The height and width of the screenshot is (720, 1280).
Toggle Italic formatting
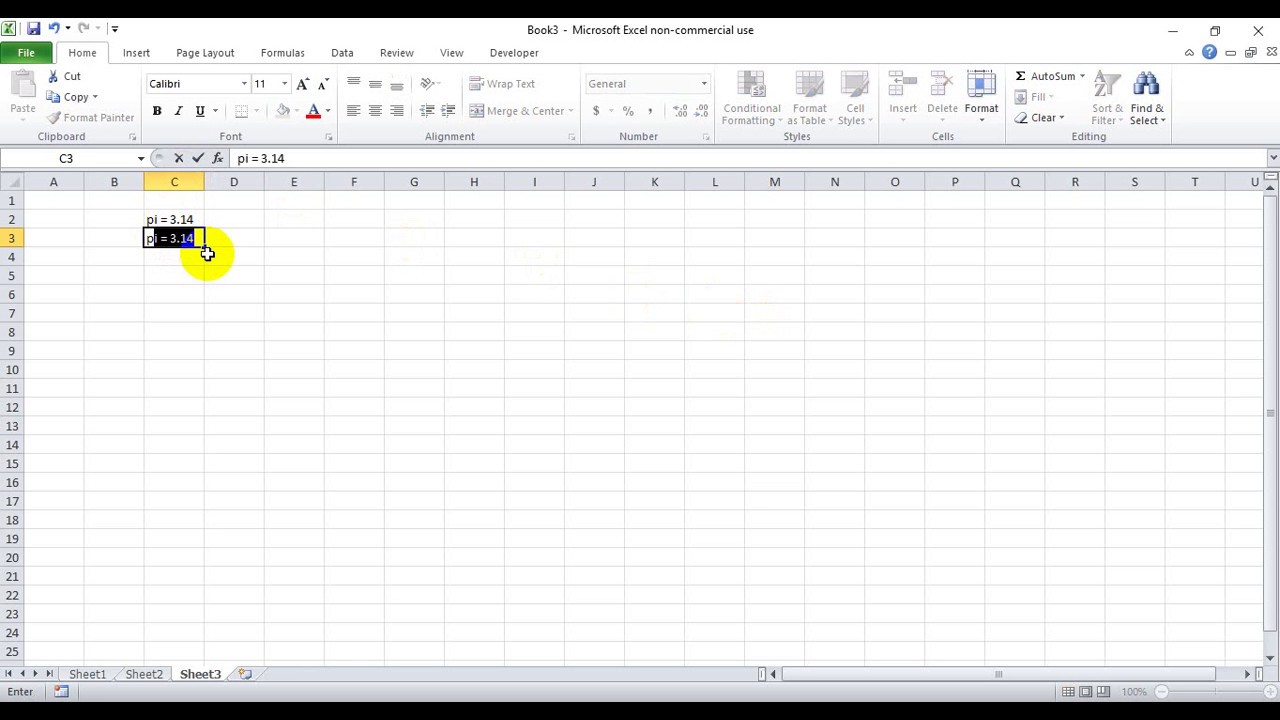point(178,111)
